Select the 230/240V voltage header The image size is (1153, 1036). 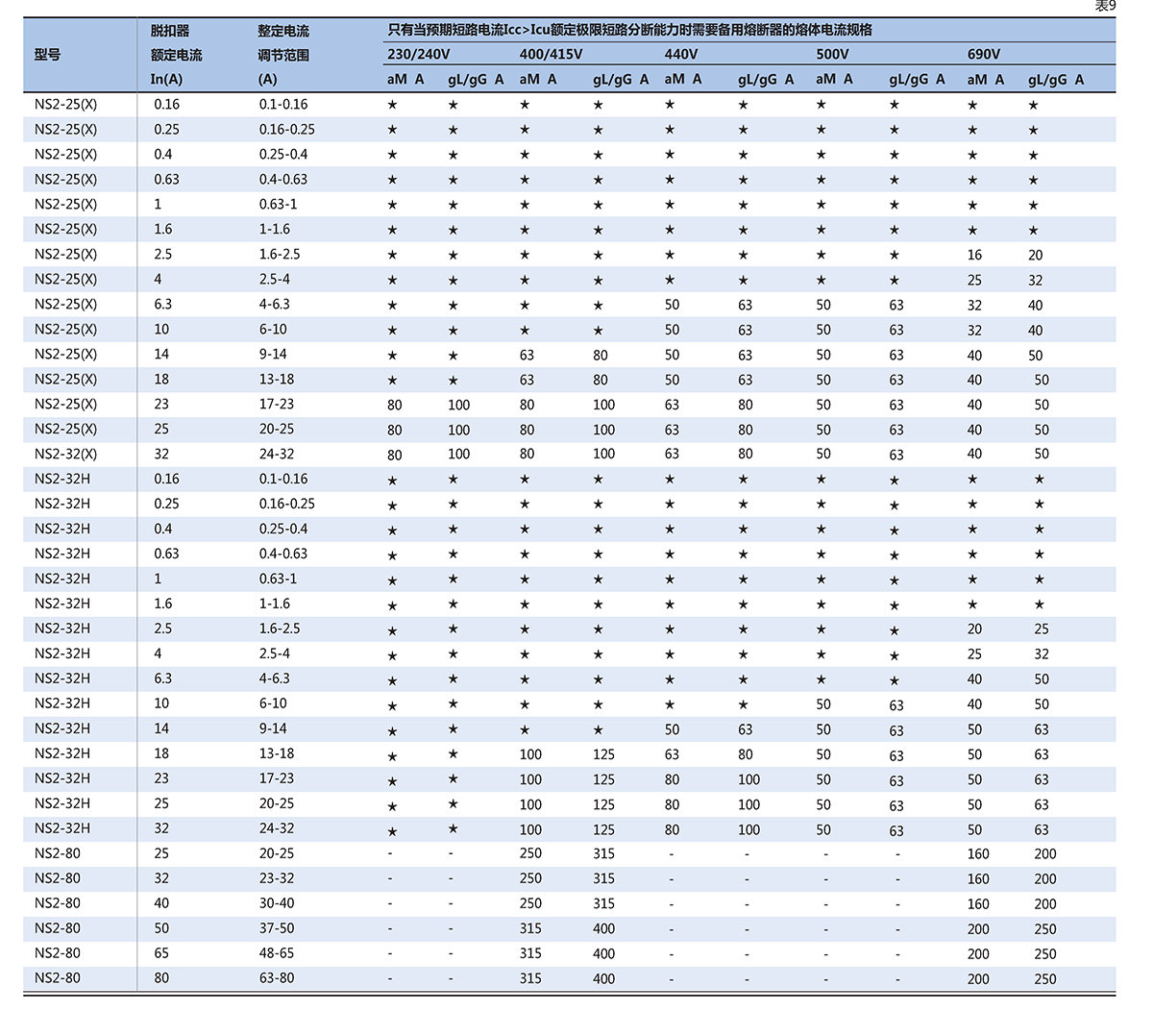(418, 55)
